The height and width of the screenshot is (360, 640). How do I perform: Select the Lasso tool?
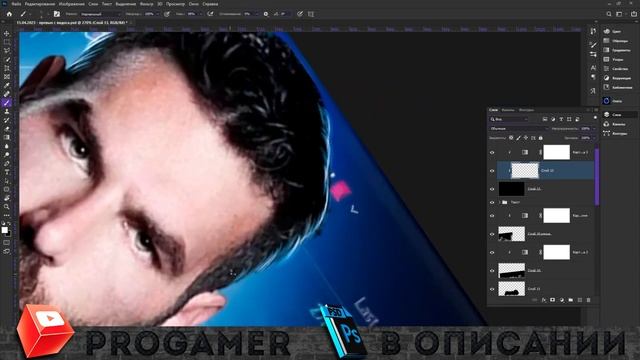[x=7, y=51]
